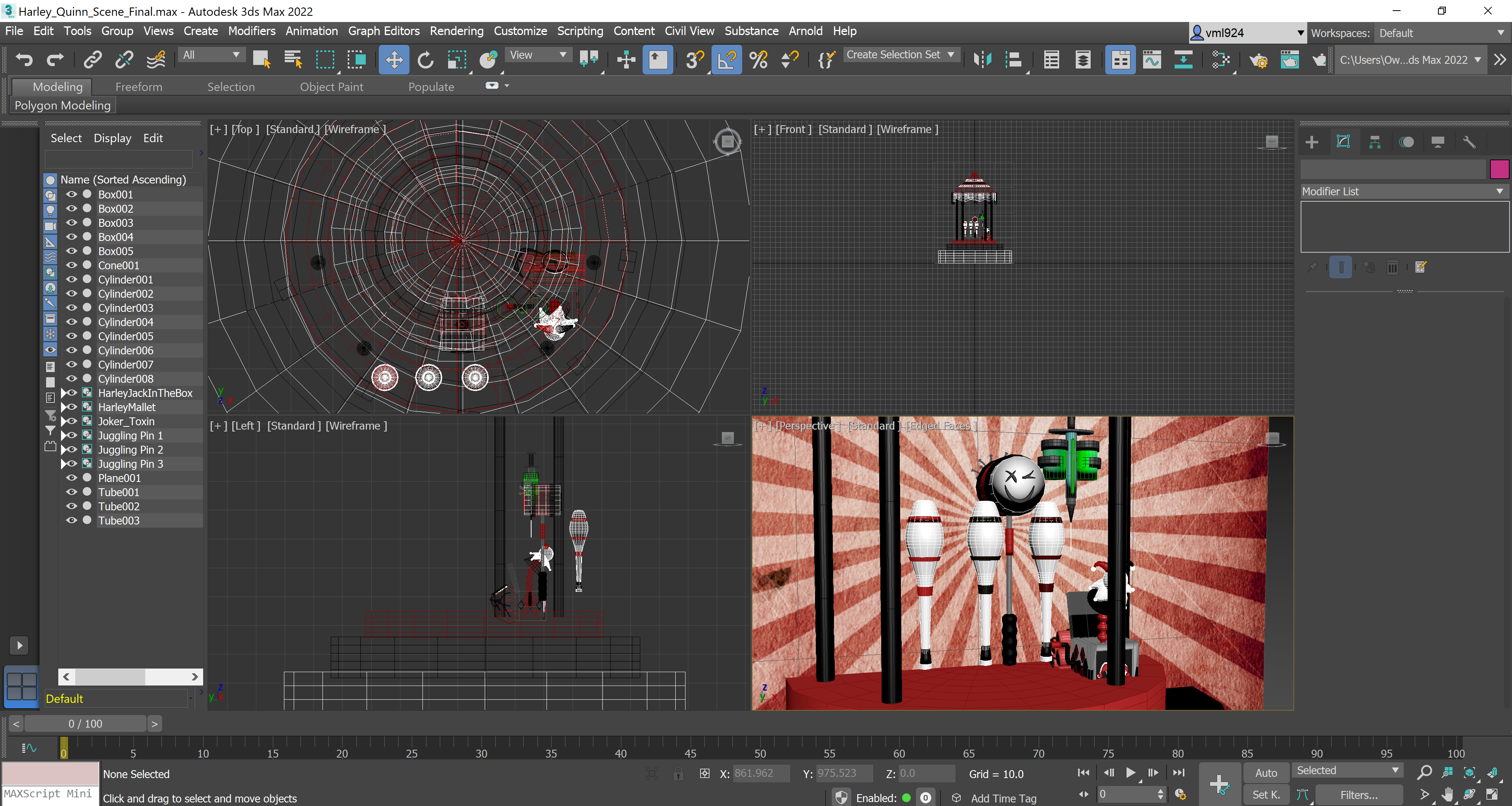
Task: Open the Motion command panel tab
Action: pyautogui.click(x=1406, y=142)
